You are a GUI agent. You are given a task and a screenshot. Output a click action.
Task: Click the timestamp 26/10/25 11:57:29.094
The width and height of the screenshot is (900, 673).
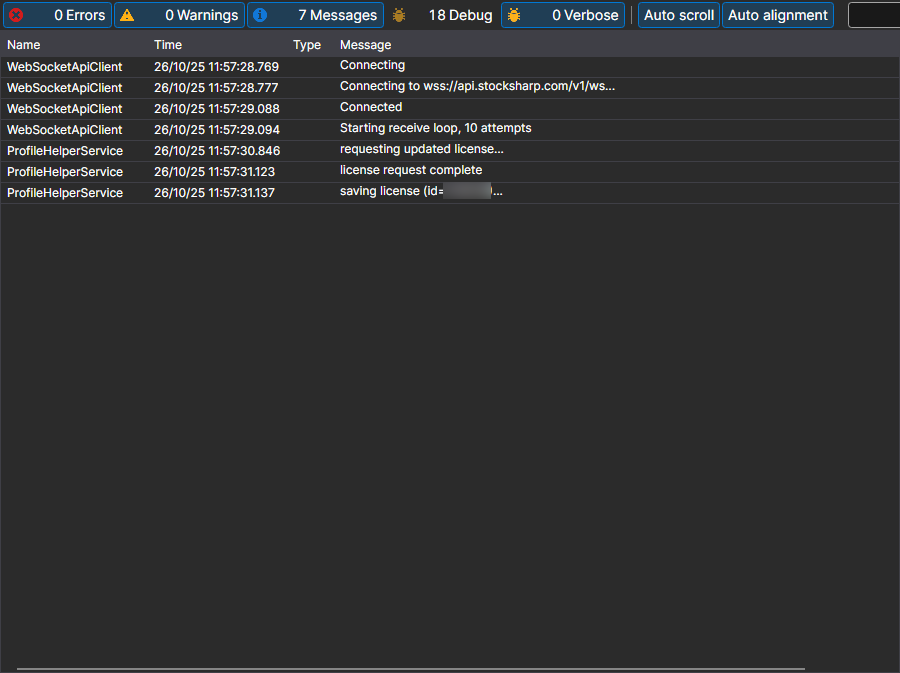(216, 130)
